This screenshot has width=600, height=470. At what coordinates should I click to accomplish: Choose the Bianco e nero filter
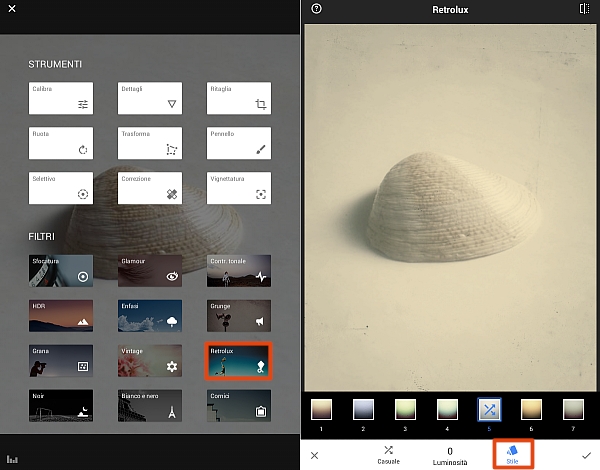pyautogui.click(x=149, y=405)
